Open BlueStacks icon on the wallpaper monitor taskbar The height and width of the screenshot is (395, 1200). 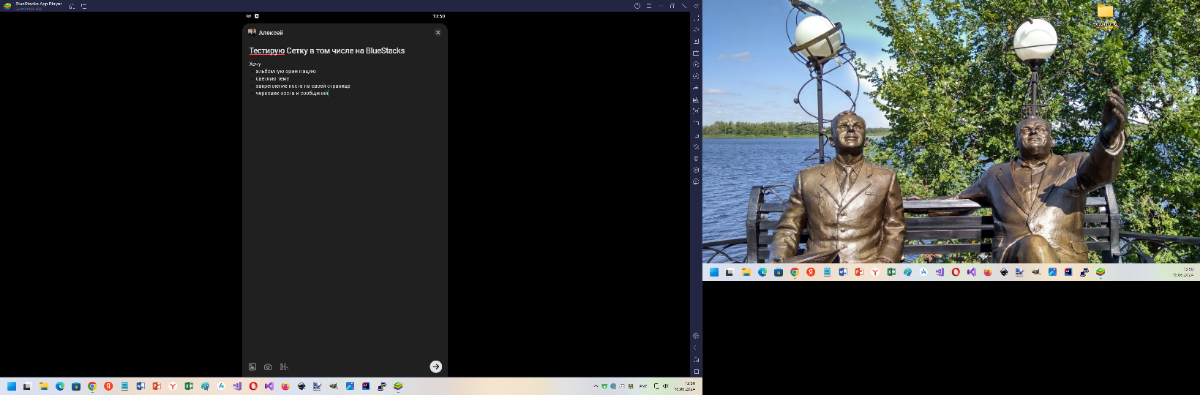(x=1100, y=272)
